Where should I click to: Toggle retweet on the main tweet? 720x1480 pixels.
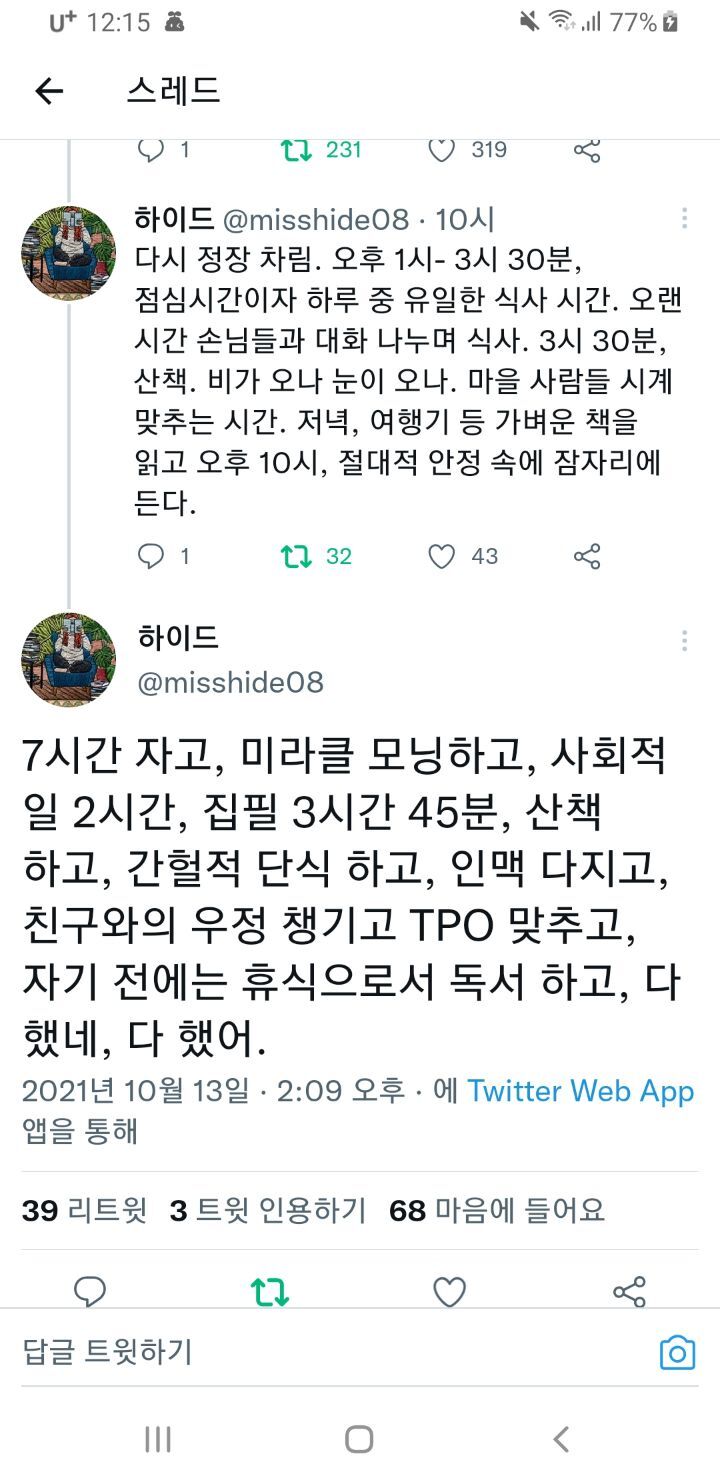click(269, 1291)
